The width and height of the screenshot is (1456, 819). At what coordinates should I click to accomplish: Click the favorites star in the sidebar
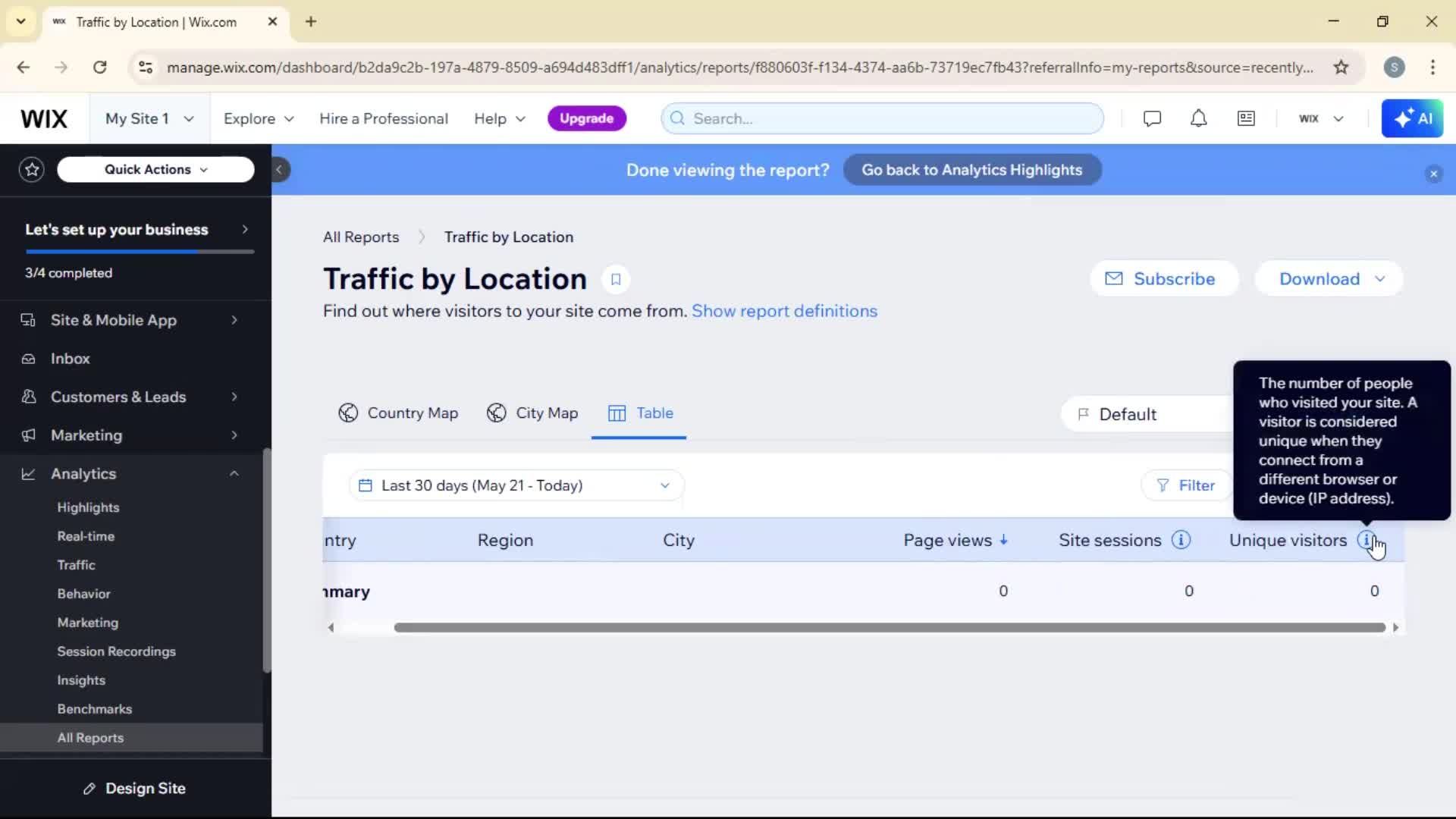pyautogui.click(x=32, y=169)
